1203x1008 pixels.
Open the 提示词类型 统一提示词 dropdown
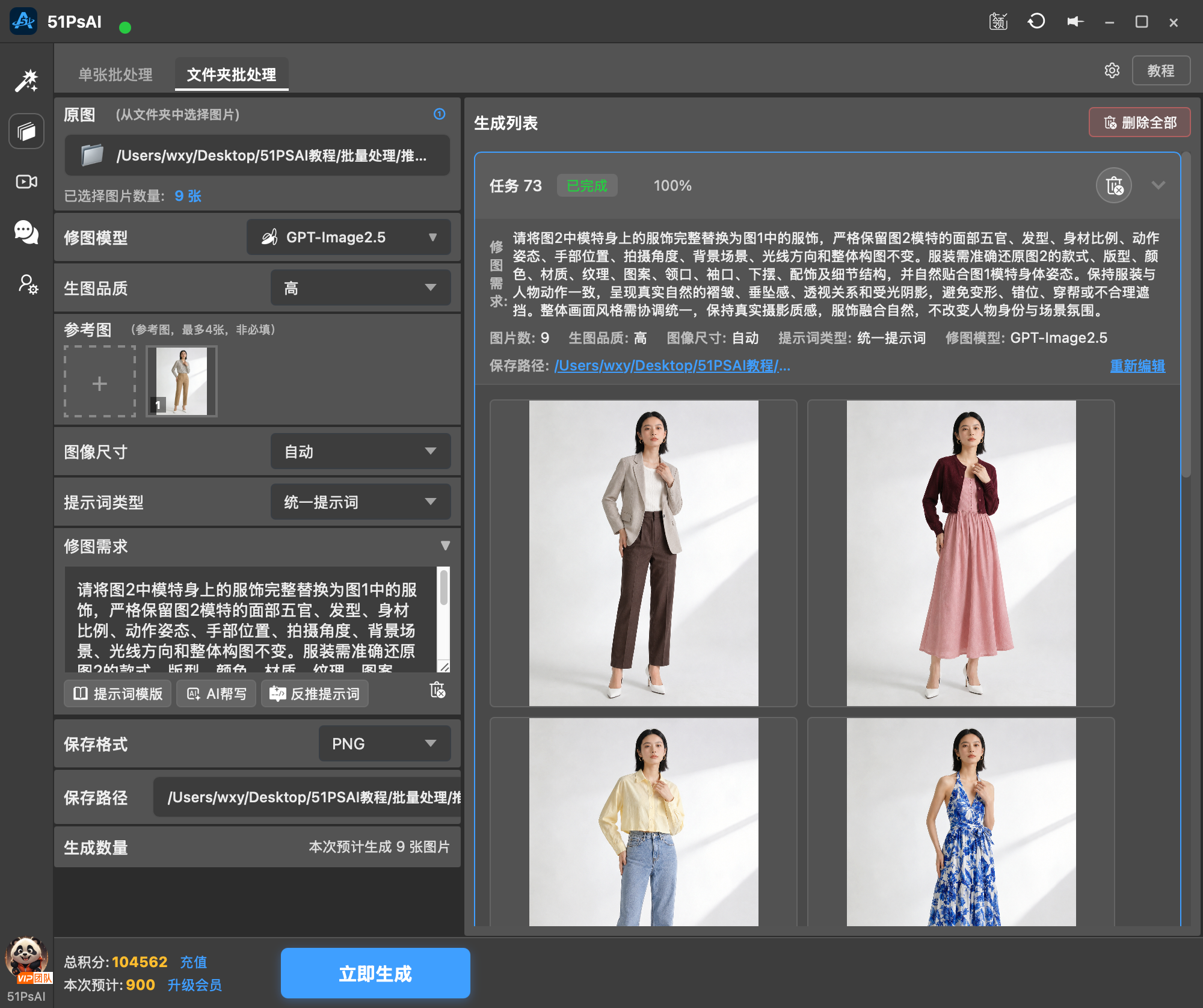[x=361, y=502]
